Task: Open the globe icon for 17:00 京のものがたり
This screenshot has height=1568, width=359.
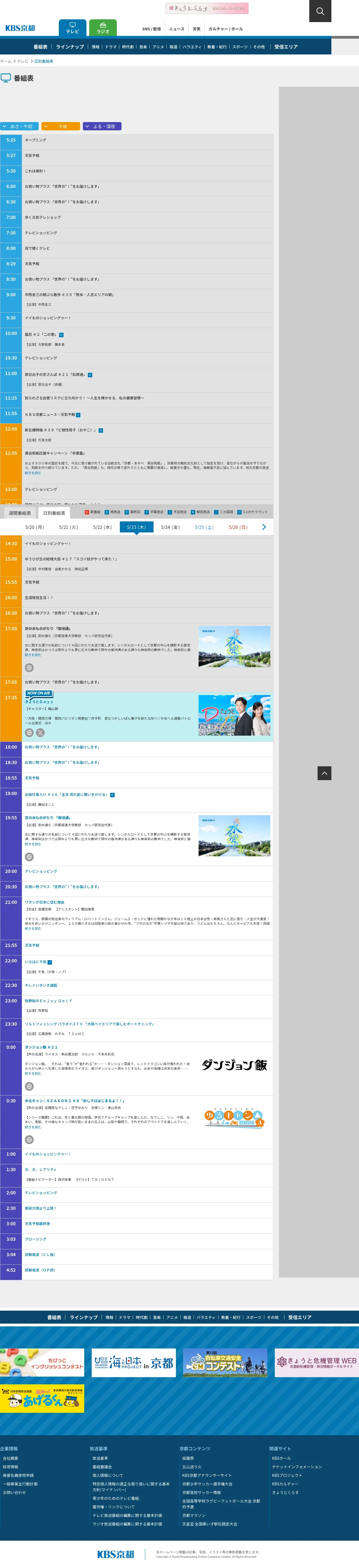Action: pos(29,668)
